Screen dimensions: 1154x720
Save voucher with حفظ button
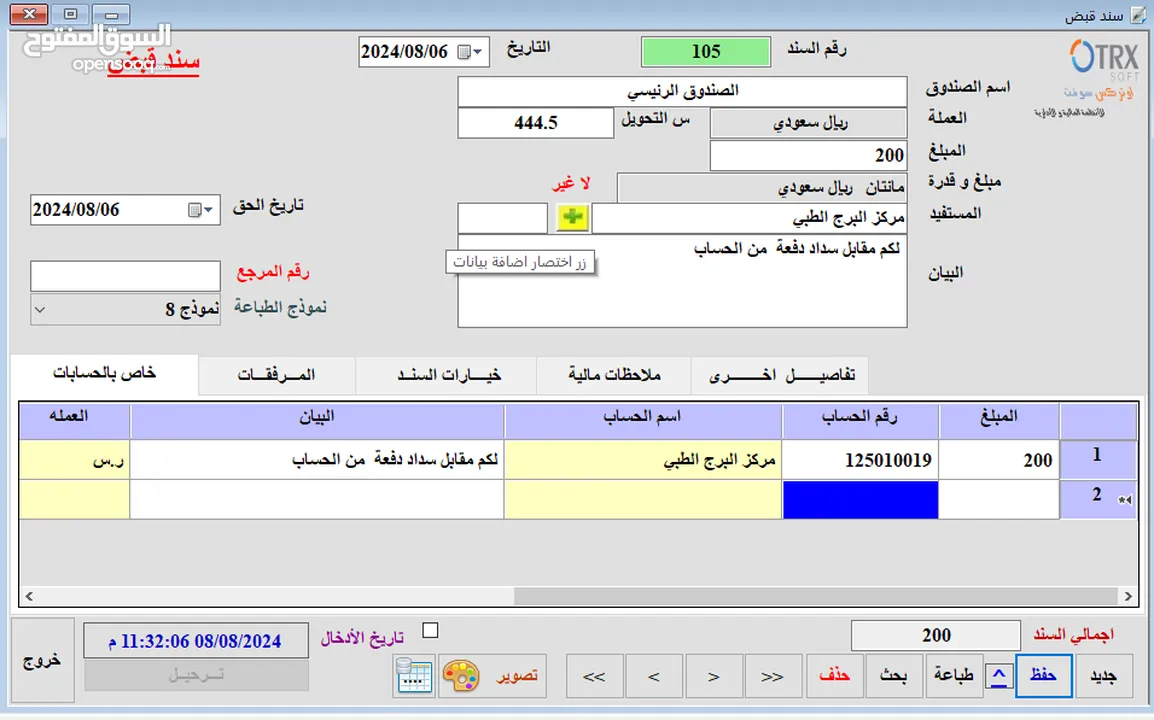pos(1044,676)
